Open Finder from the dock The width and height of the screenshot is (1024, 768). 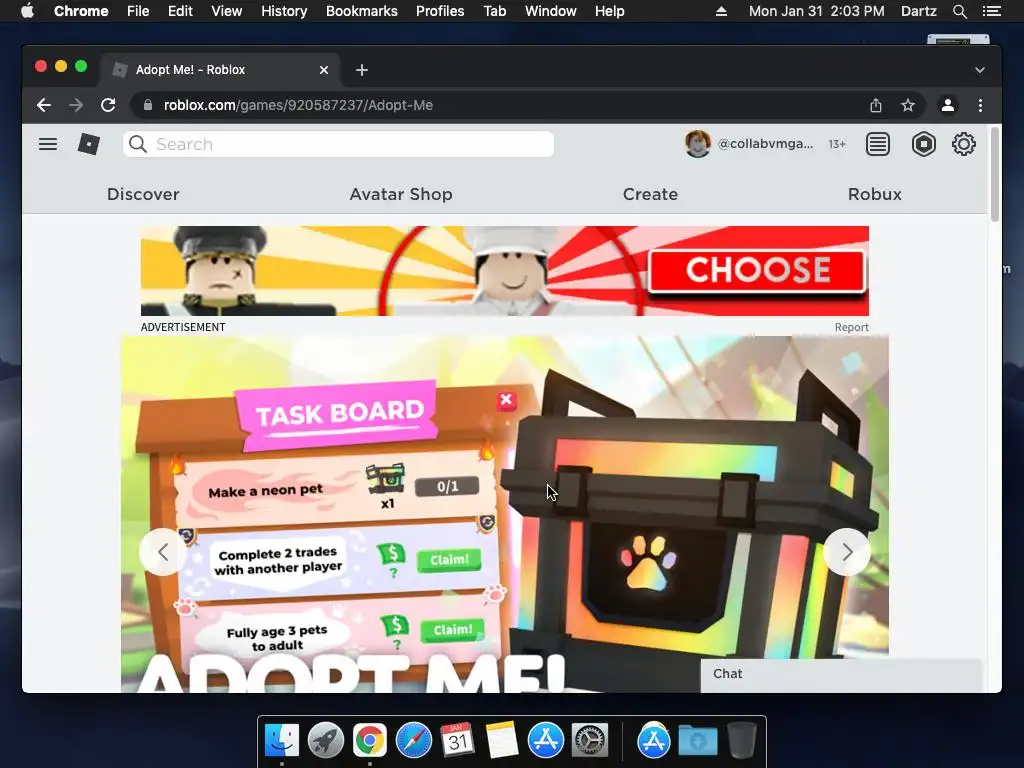point(282,741)
